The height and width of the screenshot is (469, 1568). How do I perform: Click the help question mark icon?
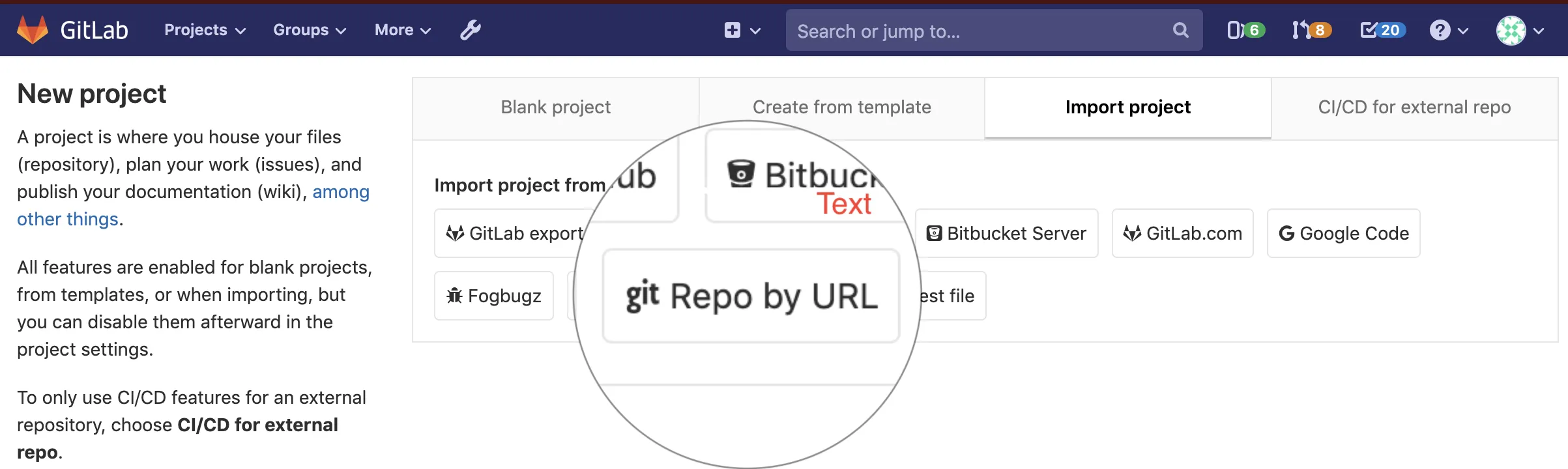[1440, 30]
